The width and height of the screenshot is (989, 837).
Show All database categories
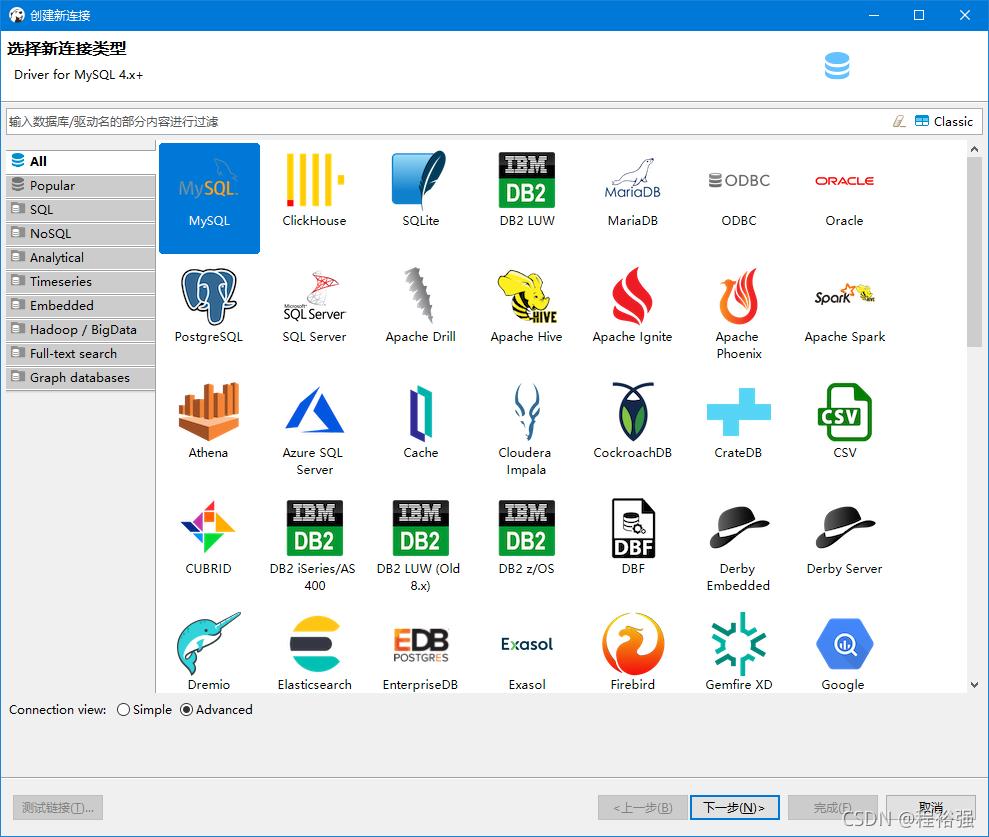click(x=81, y=161)
